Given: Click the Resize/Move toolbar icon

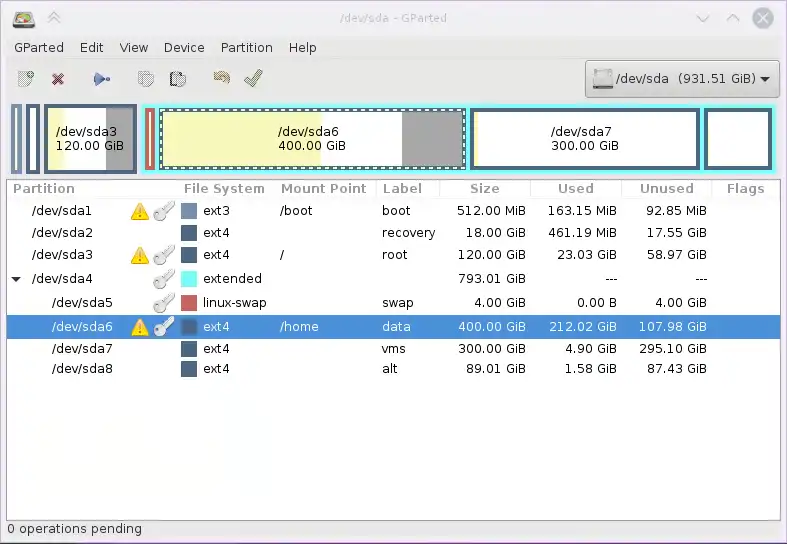Looking at the screenshot, I should point(102,79).
